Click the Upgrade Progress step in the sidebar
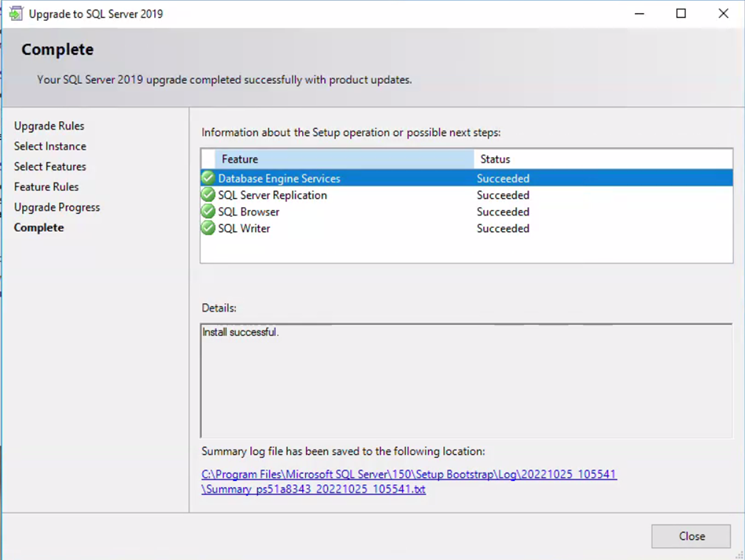Viewport: 745px width, 560px height. (x=57, y=208)
